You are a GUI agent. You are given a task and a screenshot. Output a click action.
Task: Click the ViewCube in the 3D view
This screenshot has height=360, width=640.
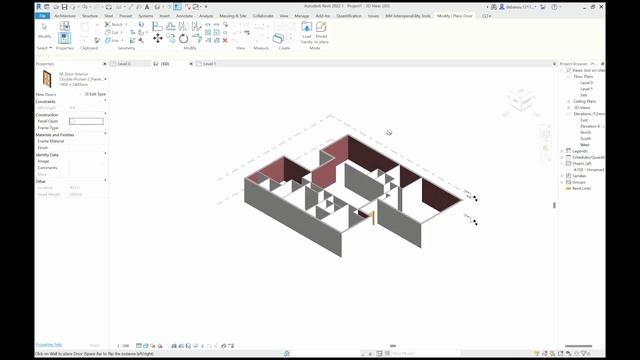522,101
